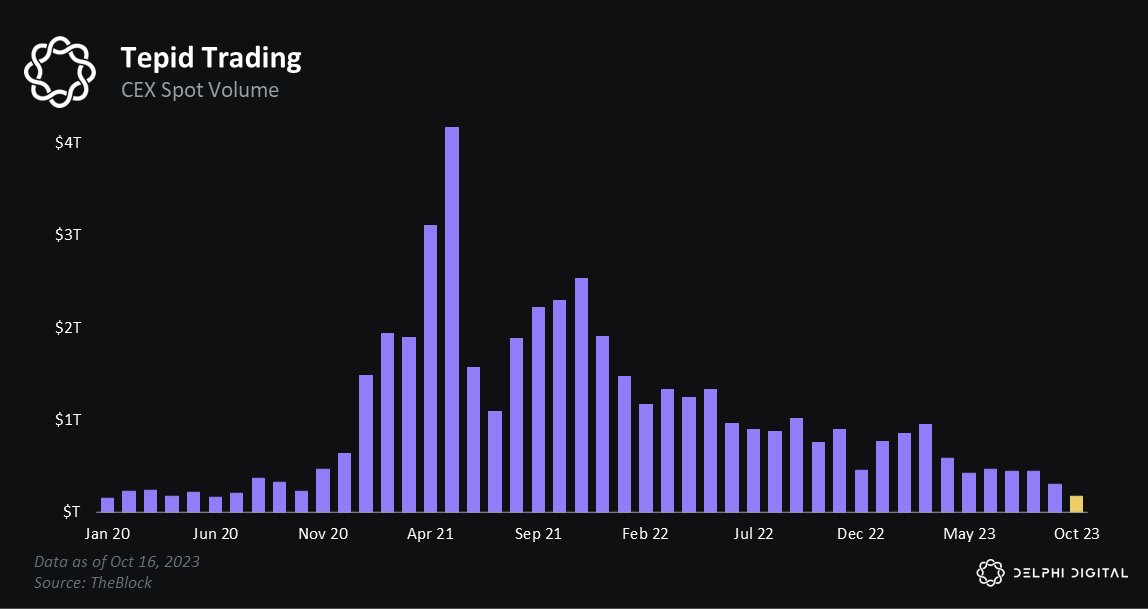Click the $2T y-axis label
1148x609 pixels.
(67, 327)
